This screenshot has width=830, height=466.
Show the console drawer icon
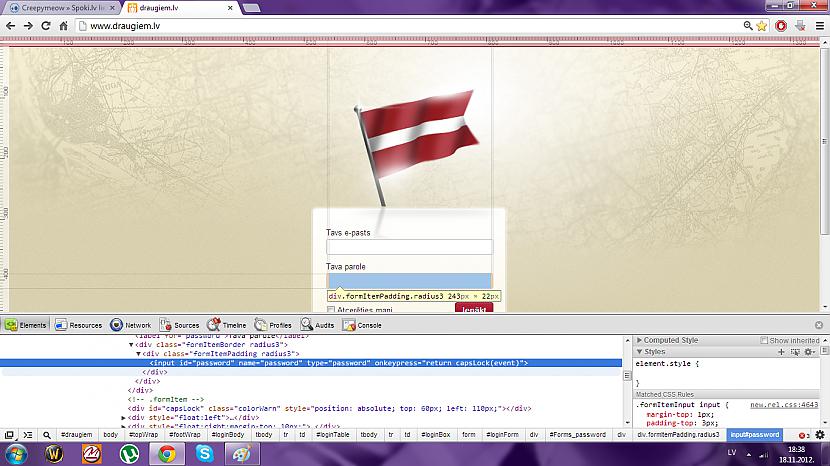pos(28,435)
